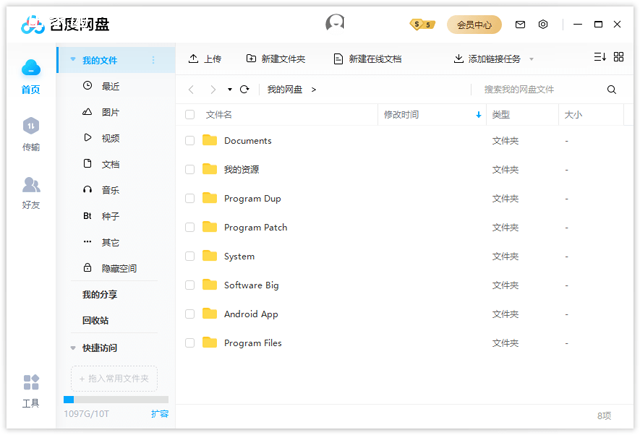Expand breadcrumb arrow after 我的网盘
640x435 pixels.
(x=313, y=89)
